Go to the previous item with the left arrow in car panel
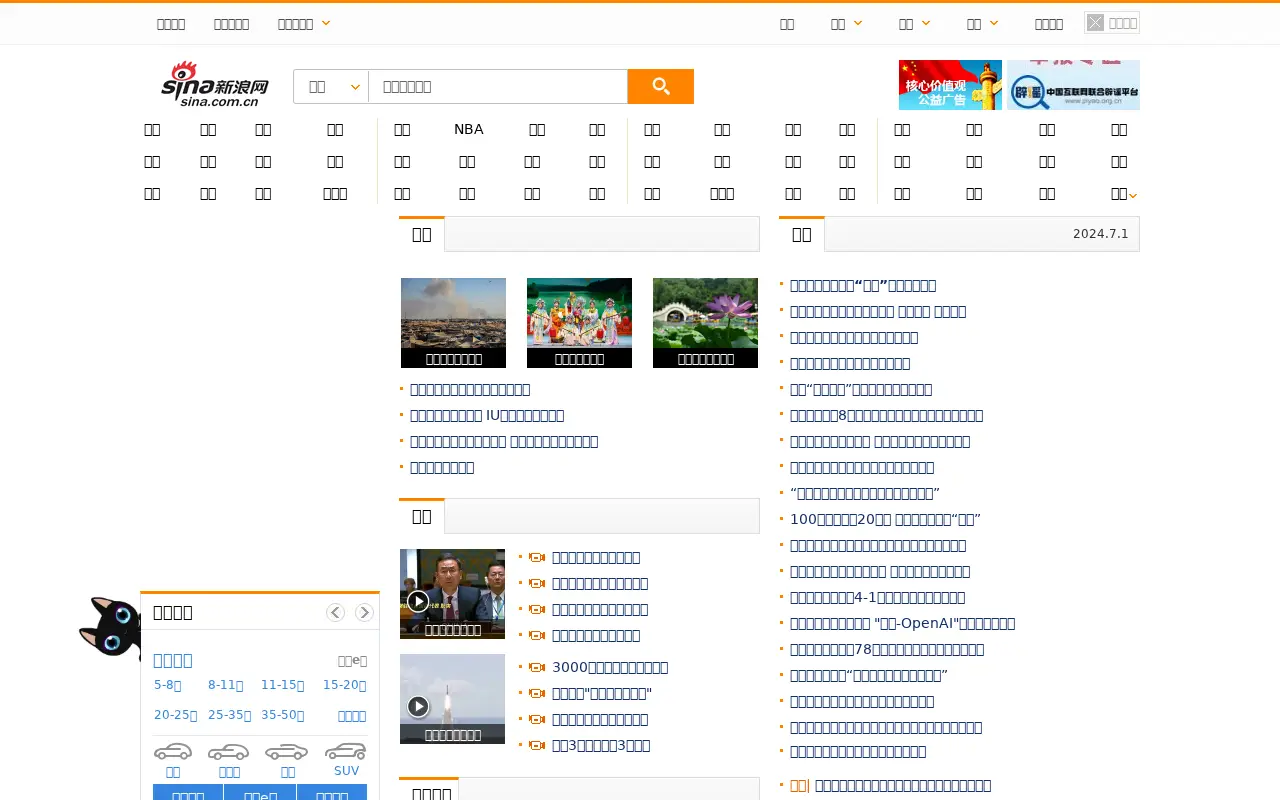The image size is (1280, 800). [x=335, y=612]
